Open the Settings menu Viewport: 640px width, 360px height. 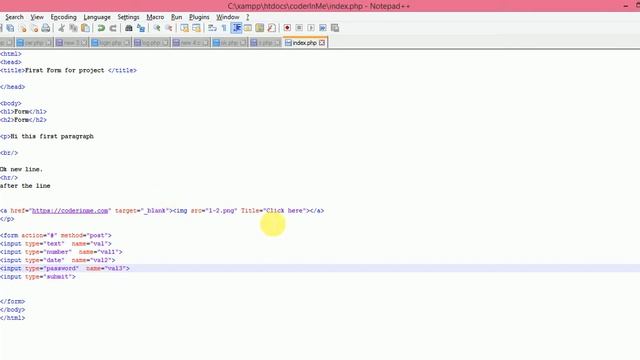(x=128, y=17)
